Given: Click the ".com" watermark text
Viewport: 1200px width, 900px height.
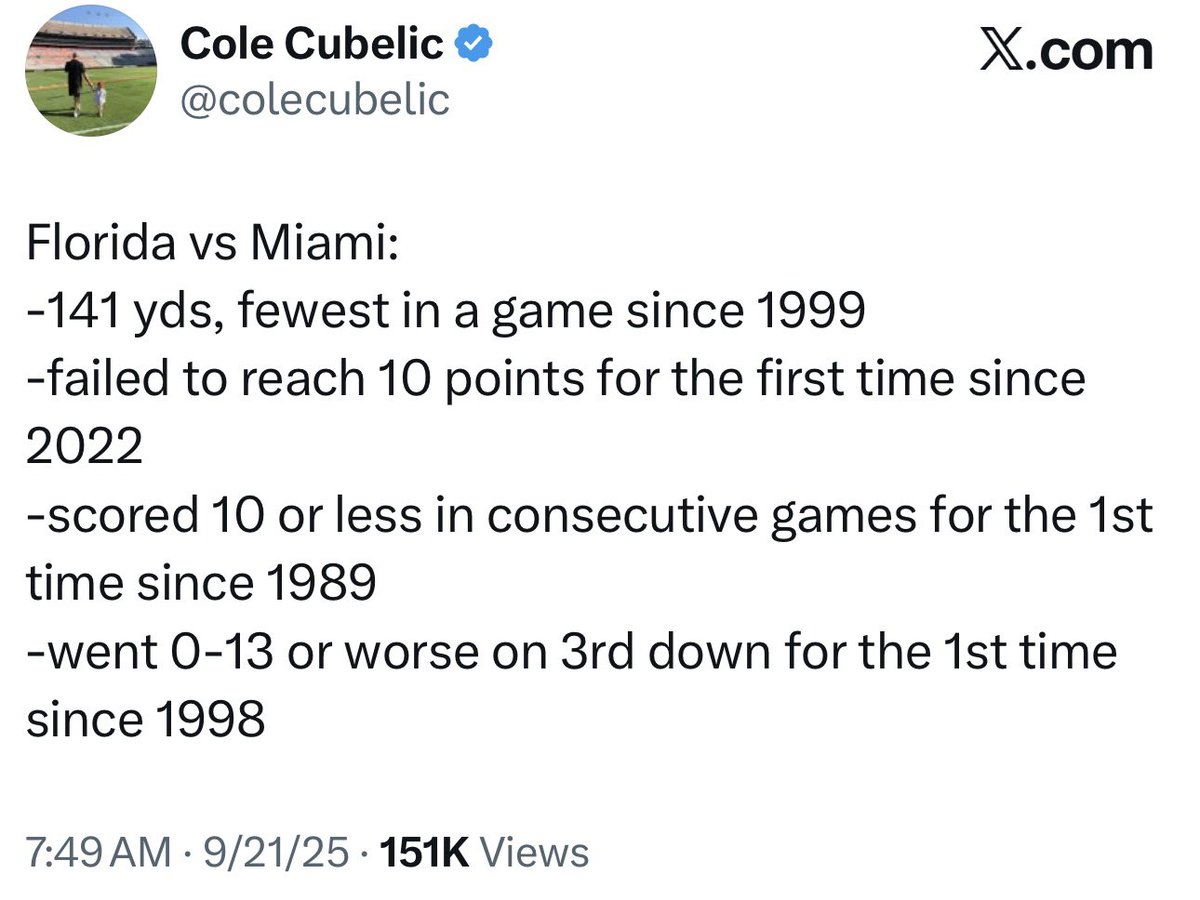Looking at the screenshot, I should click(1085, 48).
